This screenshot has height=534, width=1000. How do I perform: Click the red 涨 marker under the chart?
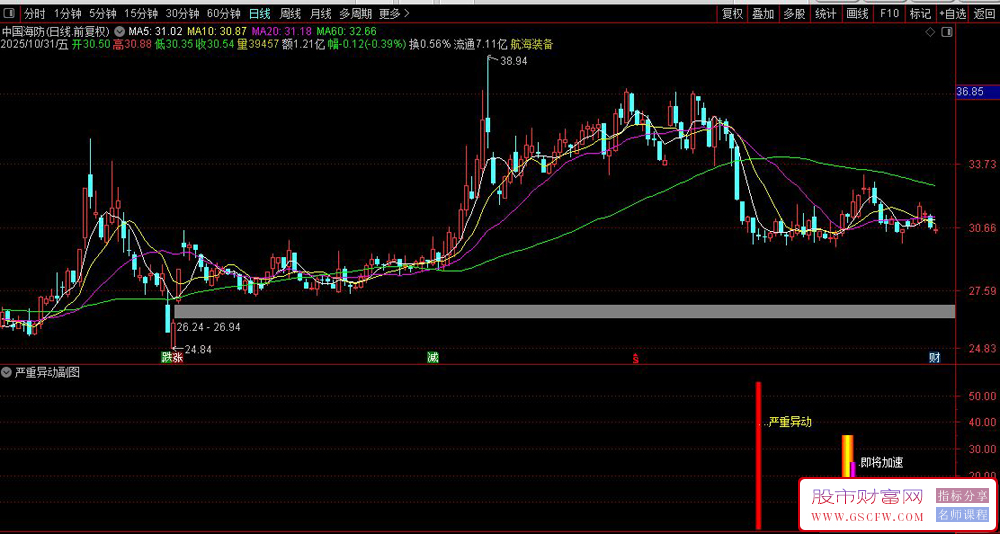click(178, 358)
